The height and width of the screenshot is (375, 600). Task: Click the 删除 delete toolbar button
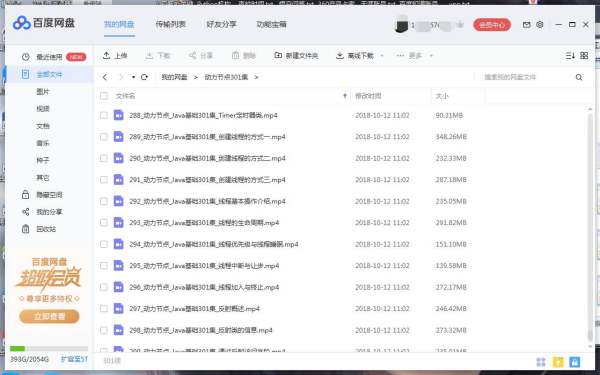pos(244,56)
